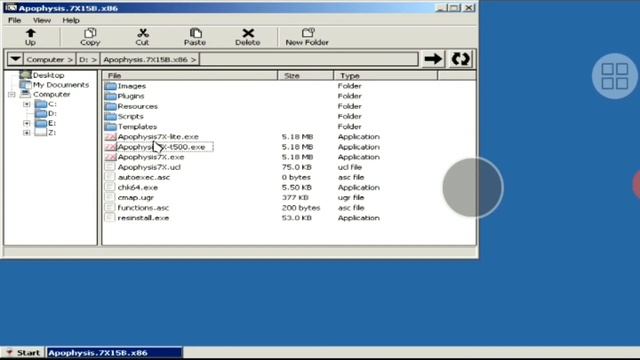Select the chk64.exe file icon
The width and height of the screenshot is (640, 360).
click(109, 187)
